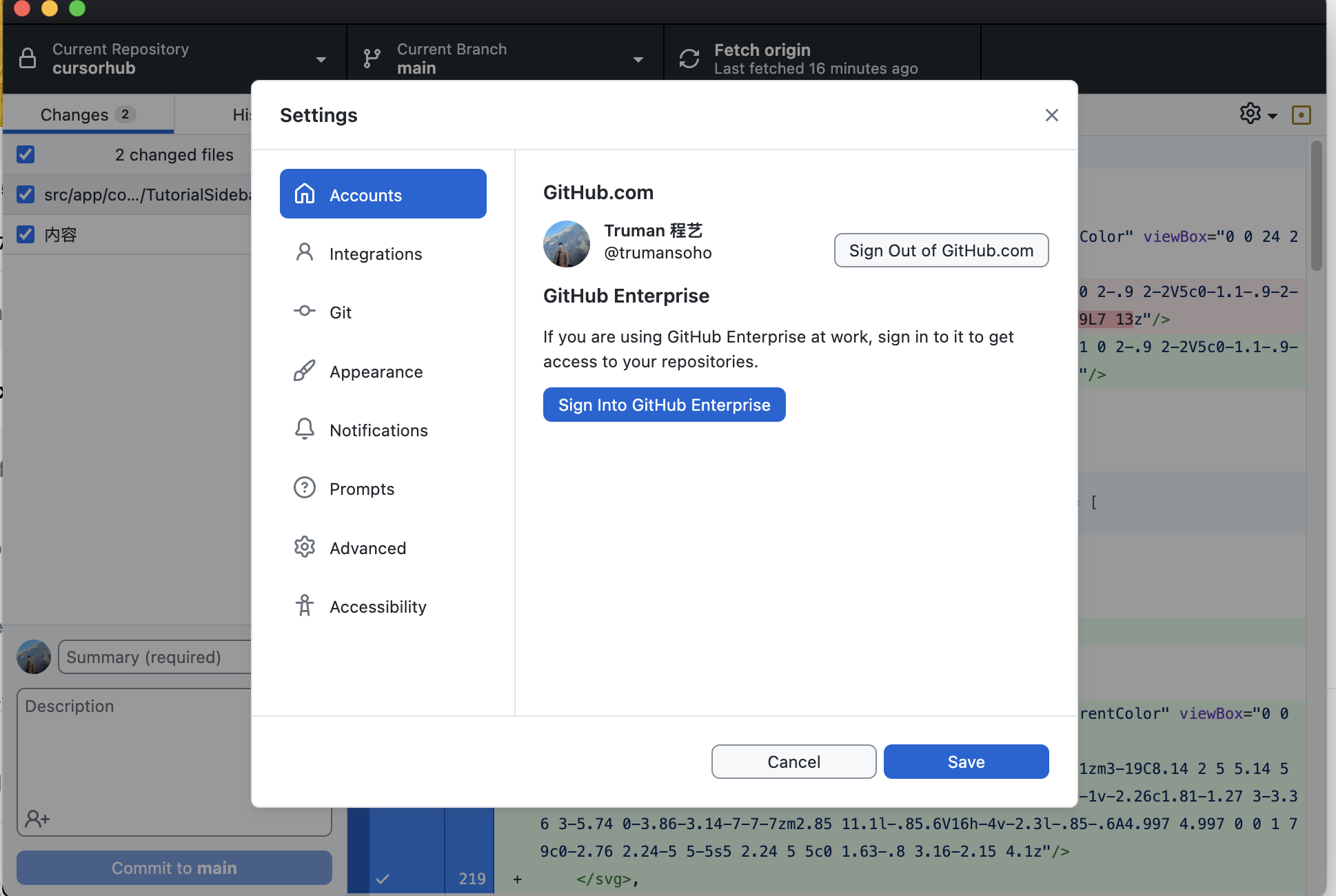
Task: Save the Settings changes
Action: click(966, 762)
